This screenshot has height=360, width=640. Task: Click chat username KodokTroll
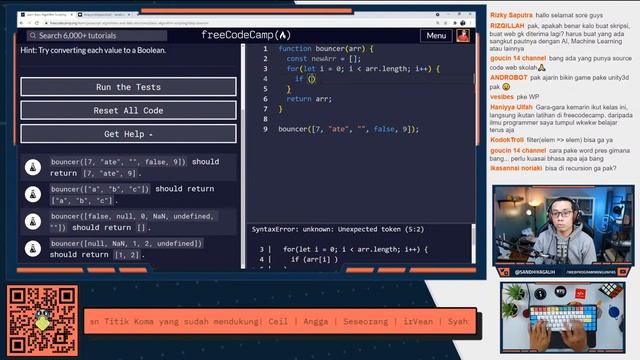[507, 140]
